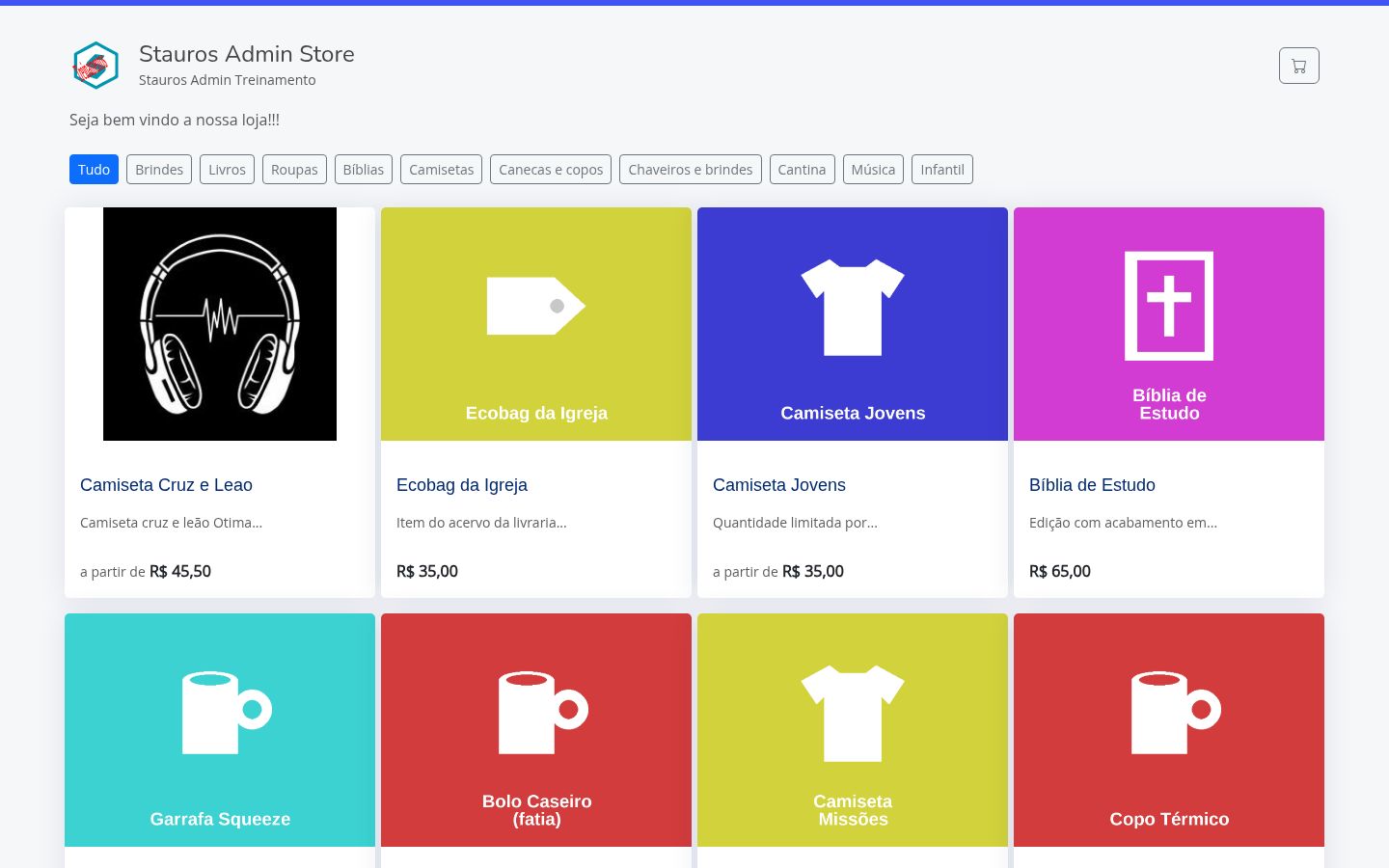Show the Chaveiros e brindes category
The image size is (1389, 868).
691,170
